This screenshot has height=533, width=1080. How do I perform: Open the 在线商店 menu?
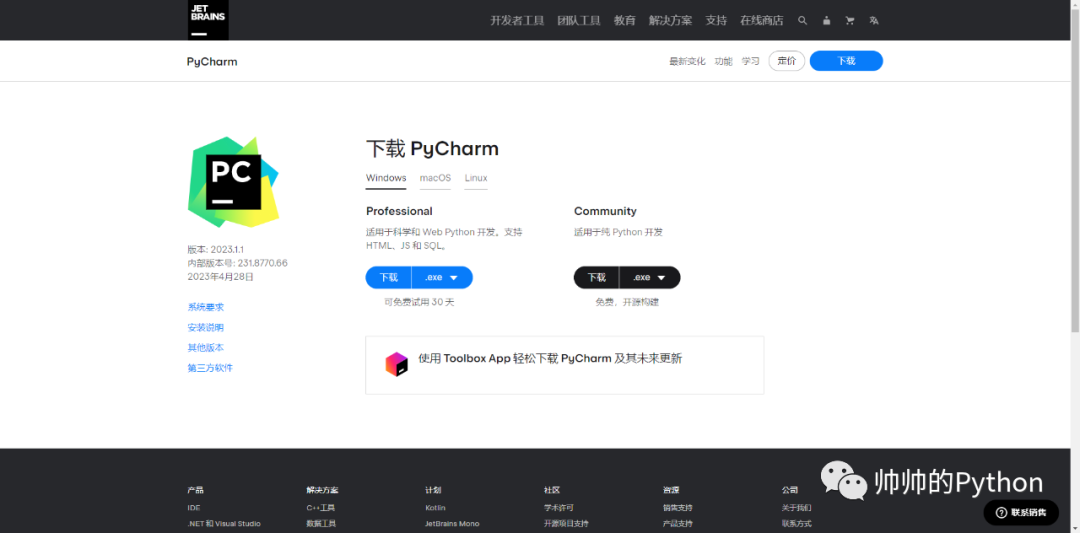[762, 21]
